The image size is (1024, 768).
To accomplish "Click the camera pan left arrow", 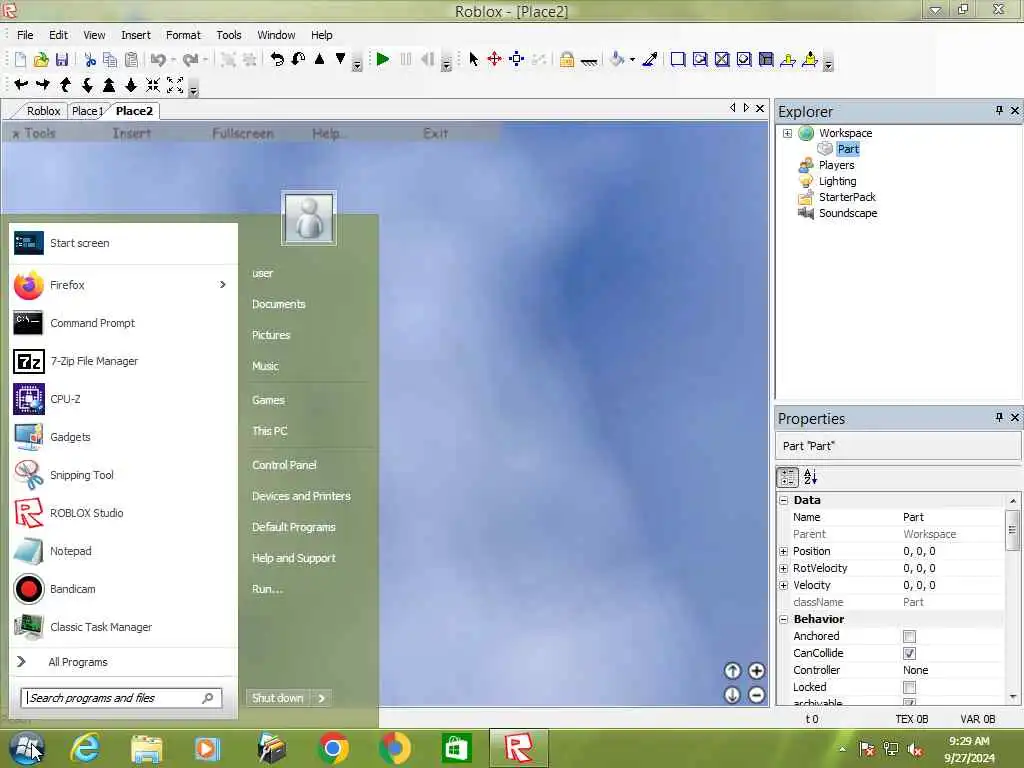I will [x=21, y=84].
